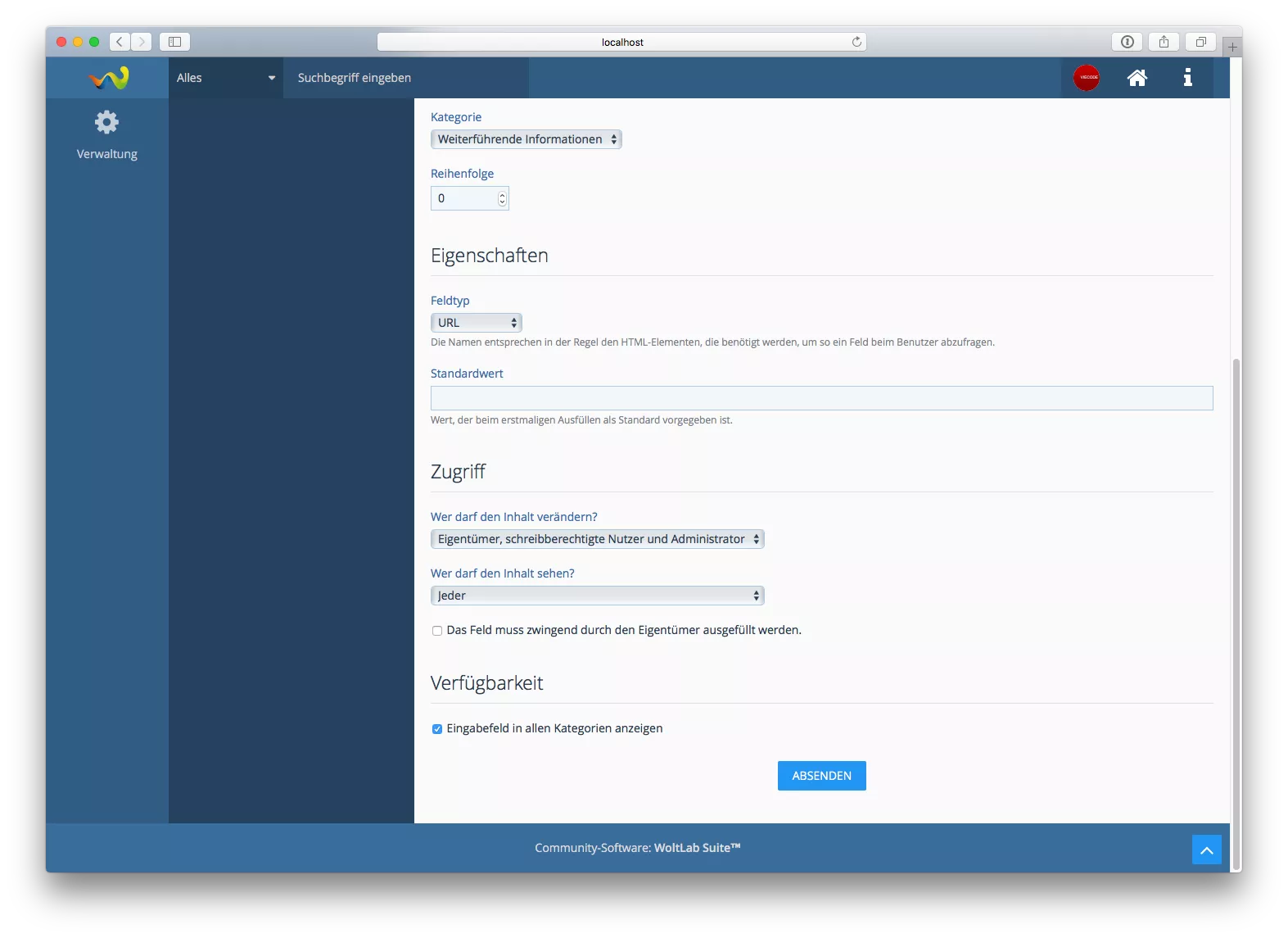This screenshot has height=938, width=1288.
Task: Reload the page in Safari
Action: 856,42
